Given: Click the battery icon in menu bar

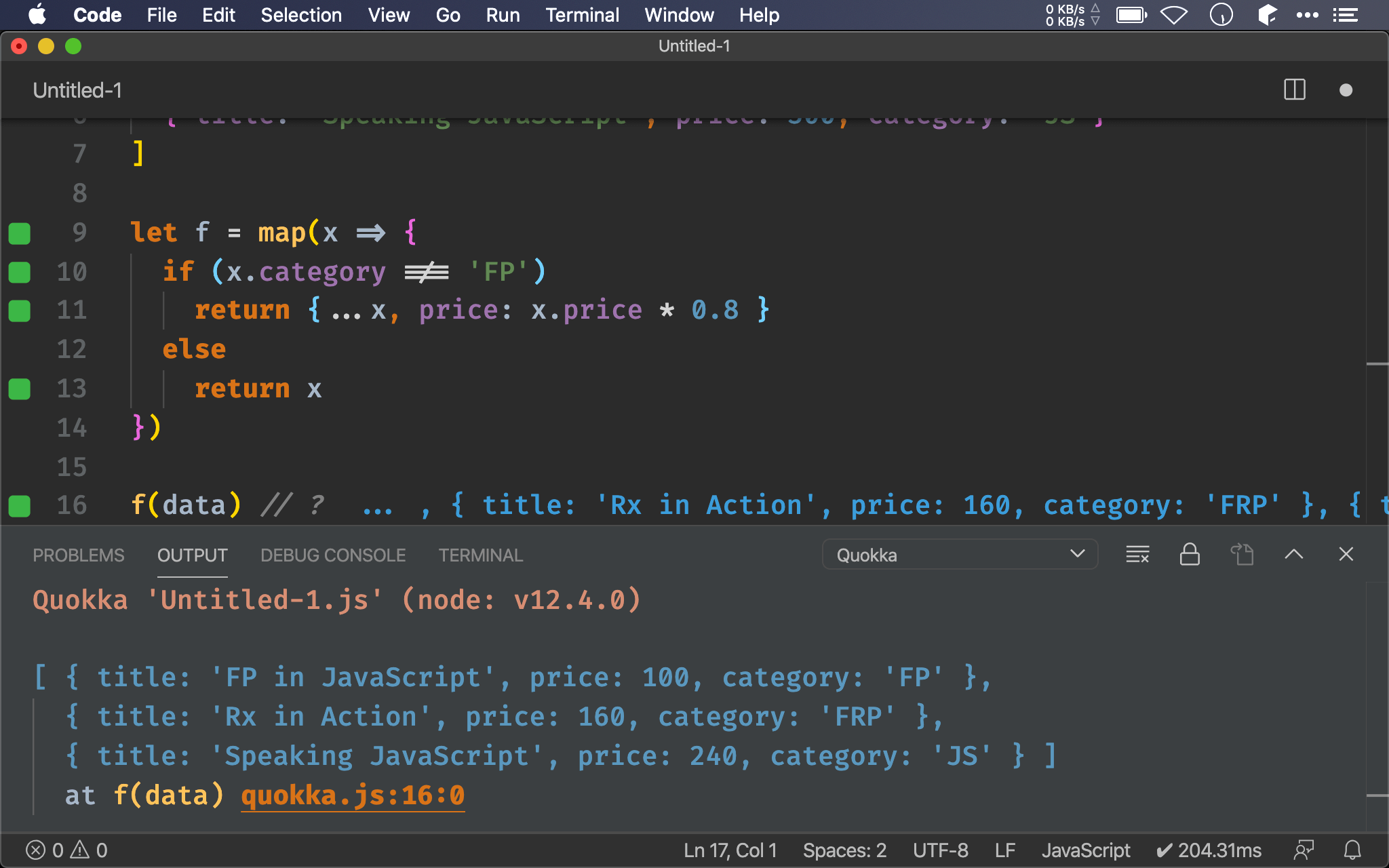Looking at the screenshot, I should pos(1131,15).
